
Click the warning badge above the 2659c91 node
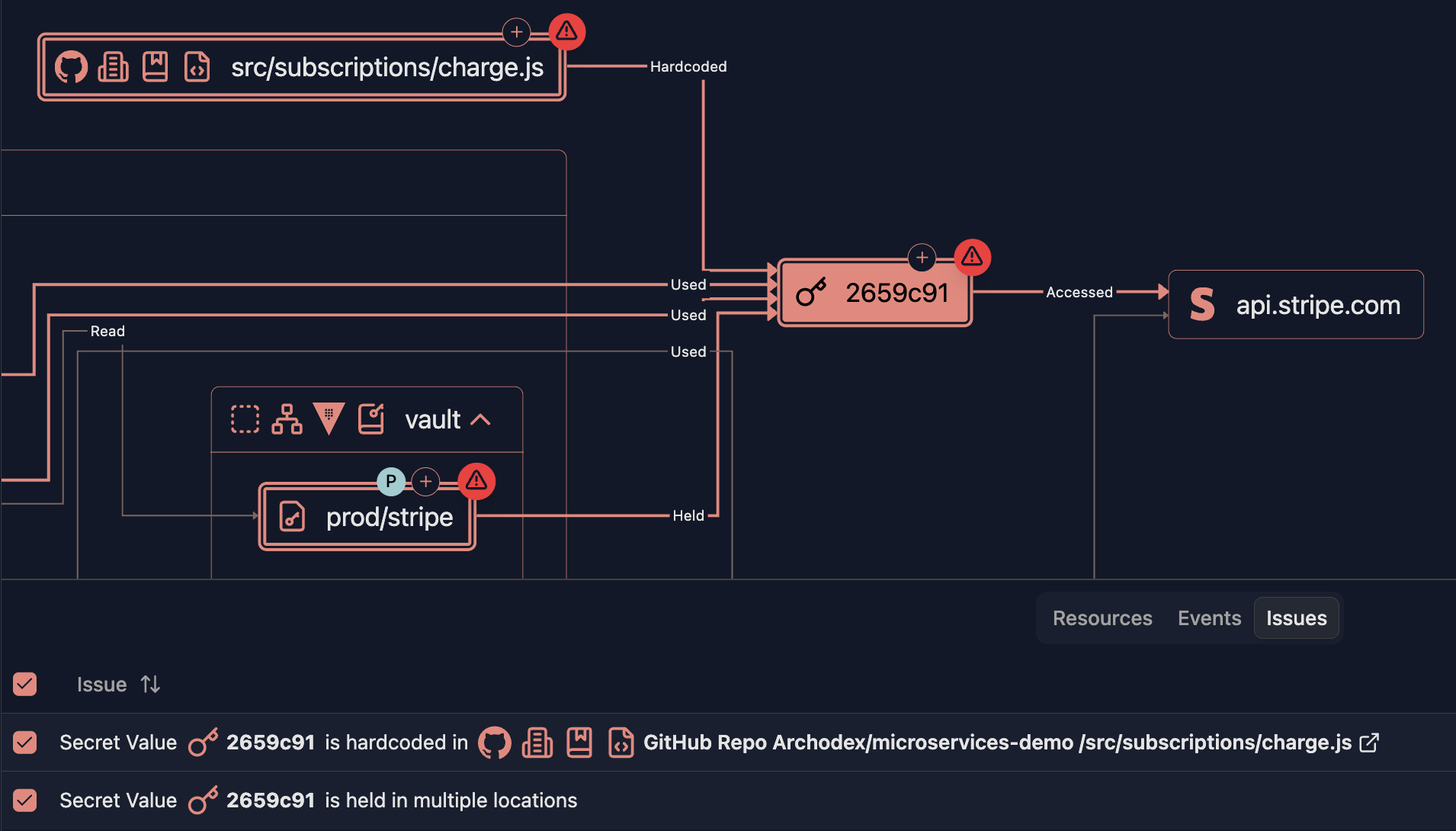[x=973, y=258]
